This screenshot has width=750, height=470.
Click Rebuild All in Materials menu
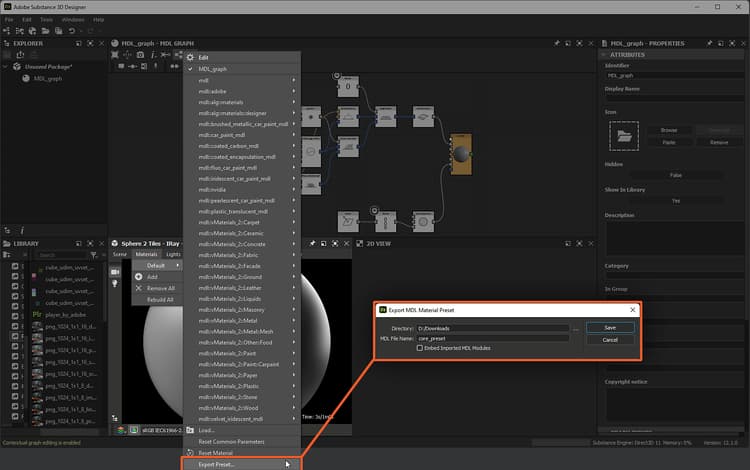157,300
